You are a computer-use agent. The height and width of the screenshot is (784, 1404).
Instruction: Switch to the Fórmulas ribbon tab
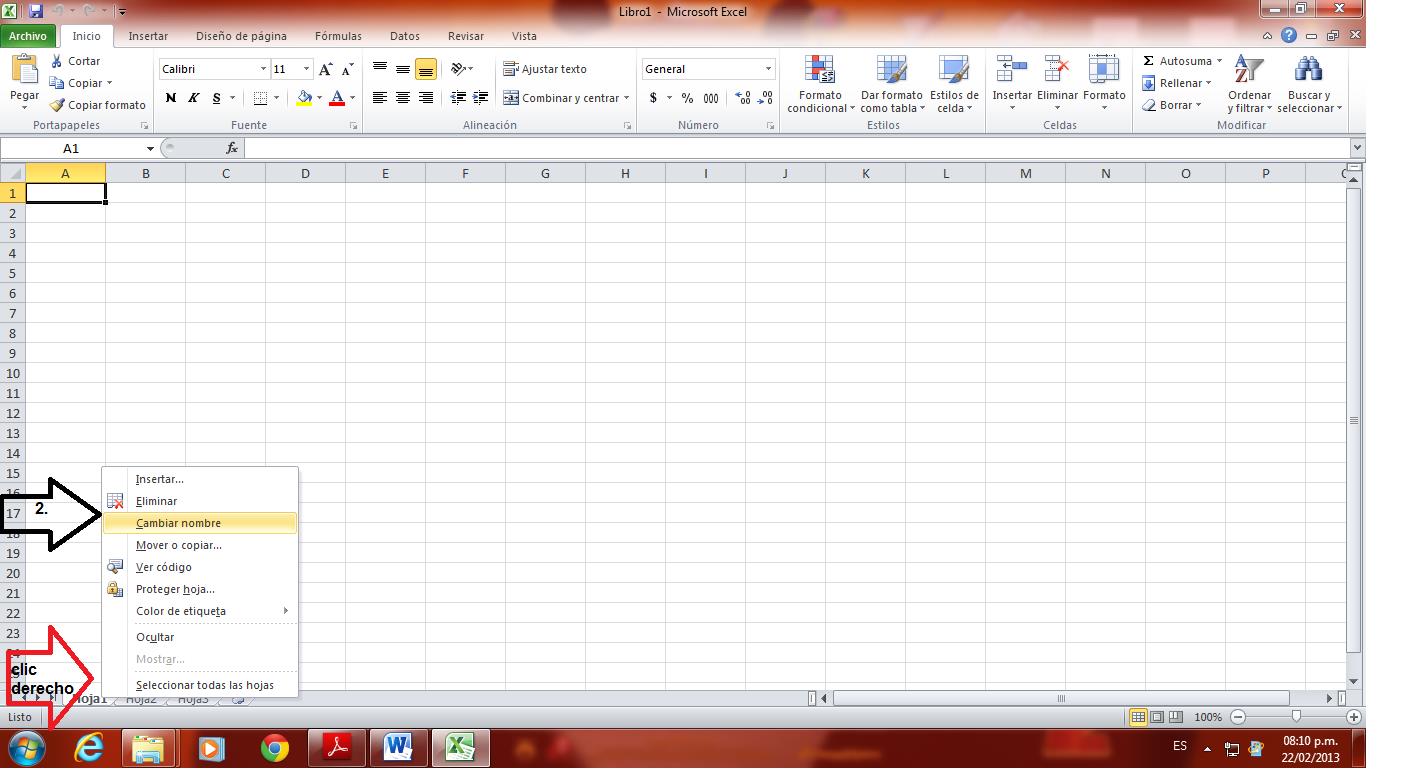tap(338, 36)
